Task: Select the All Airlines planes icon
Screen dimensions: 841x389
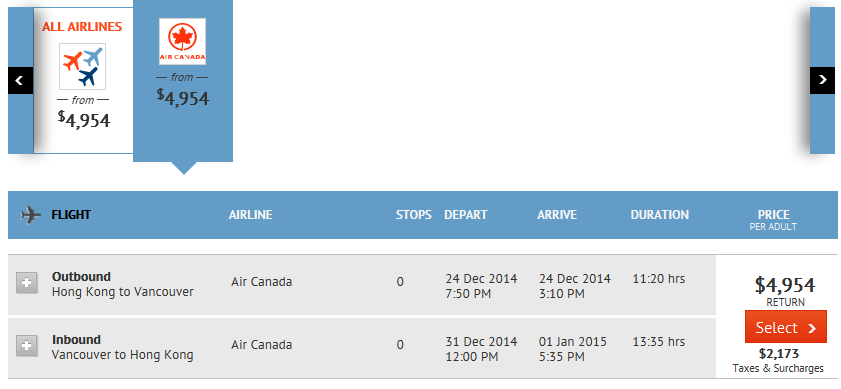Action: coord(83,67)
